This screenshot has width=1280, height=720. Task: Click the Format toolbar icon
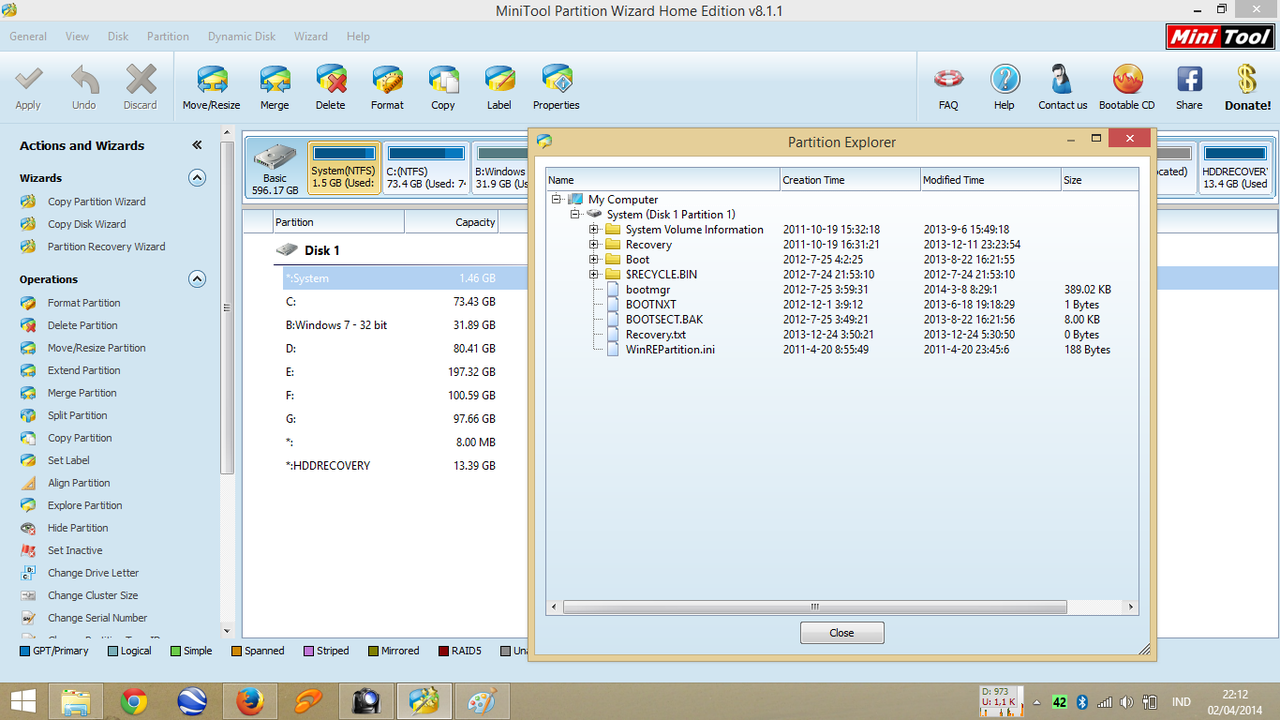click(x=387, y=80)
